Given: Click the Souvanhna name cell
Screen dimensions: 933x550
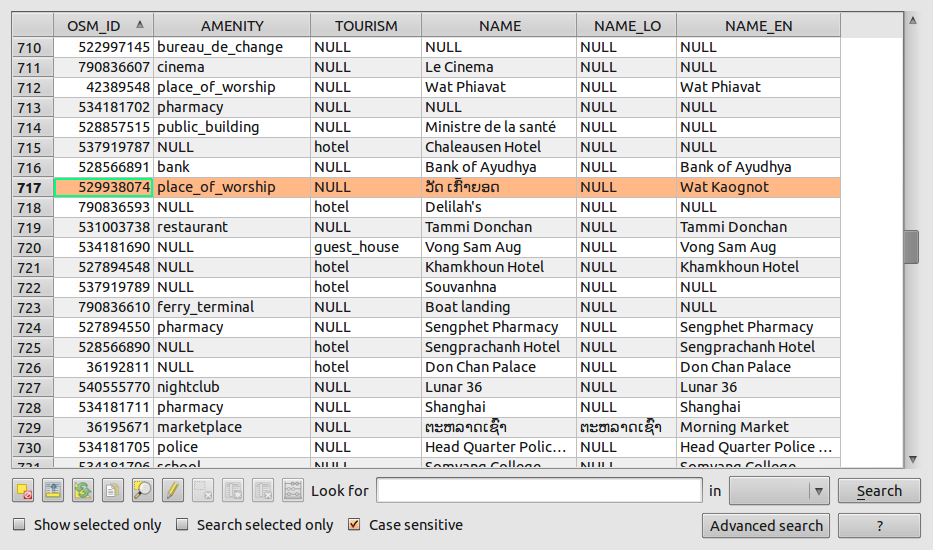Looking at the screenshot, I should (499, 288).
